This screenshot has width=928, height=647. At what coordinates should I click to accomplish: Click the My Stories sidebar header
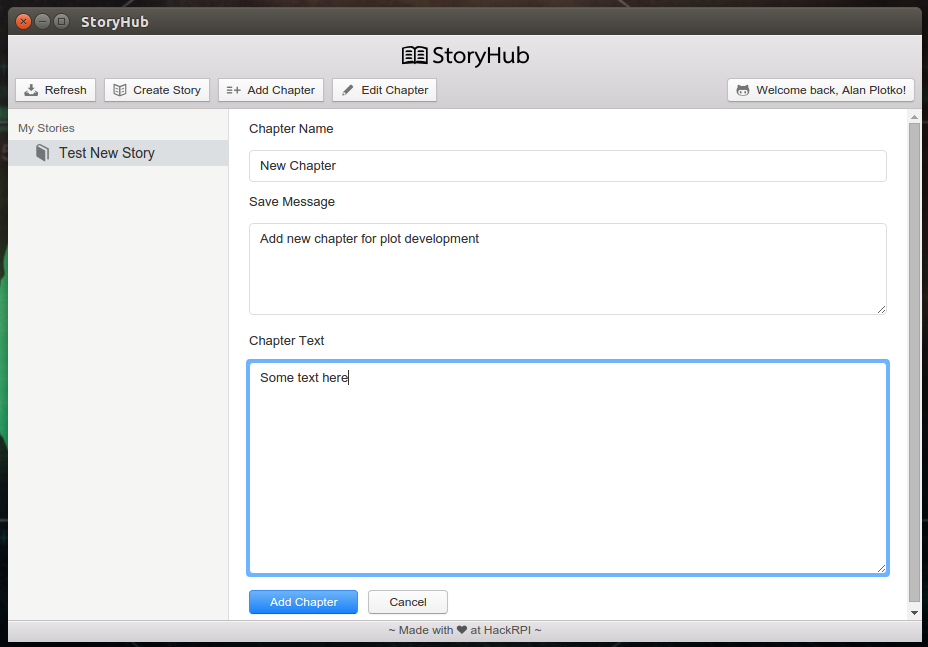click(x=45, y=128)
